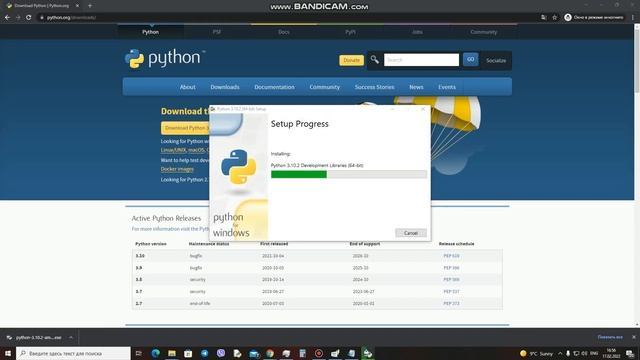Open the Windows Start menu
640x360 pixels.
[x=8, y=353]
